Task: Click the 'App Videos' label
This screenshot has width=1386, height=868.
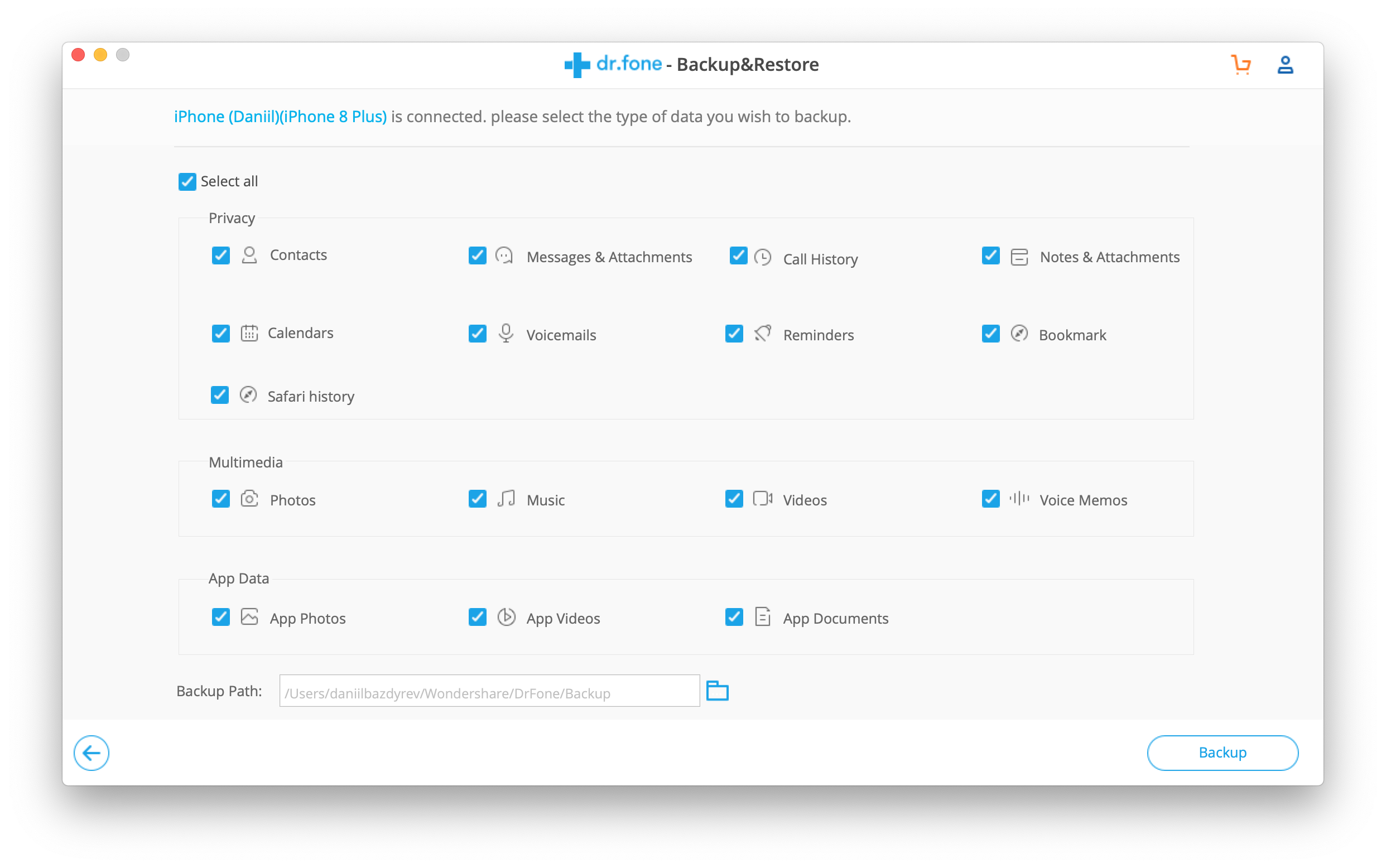Action: (x=562, y=619)
